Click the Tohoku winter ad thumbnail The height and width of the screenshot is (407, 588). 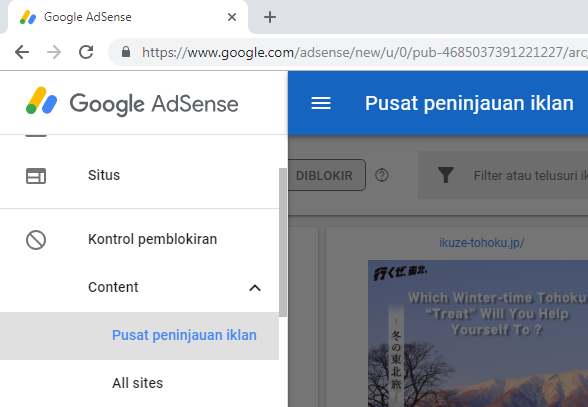click(x=478, y=333)
